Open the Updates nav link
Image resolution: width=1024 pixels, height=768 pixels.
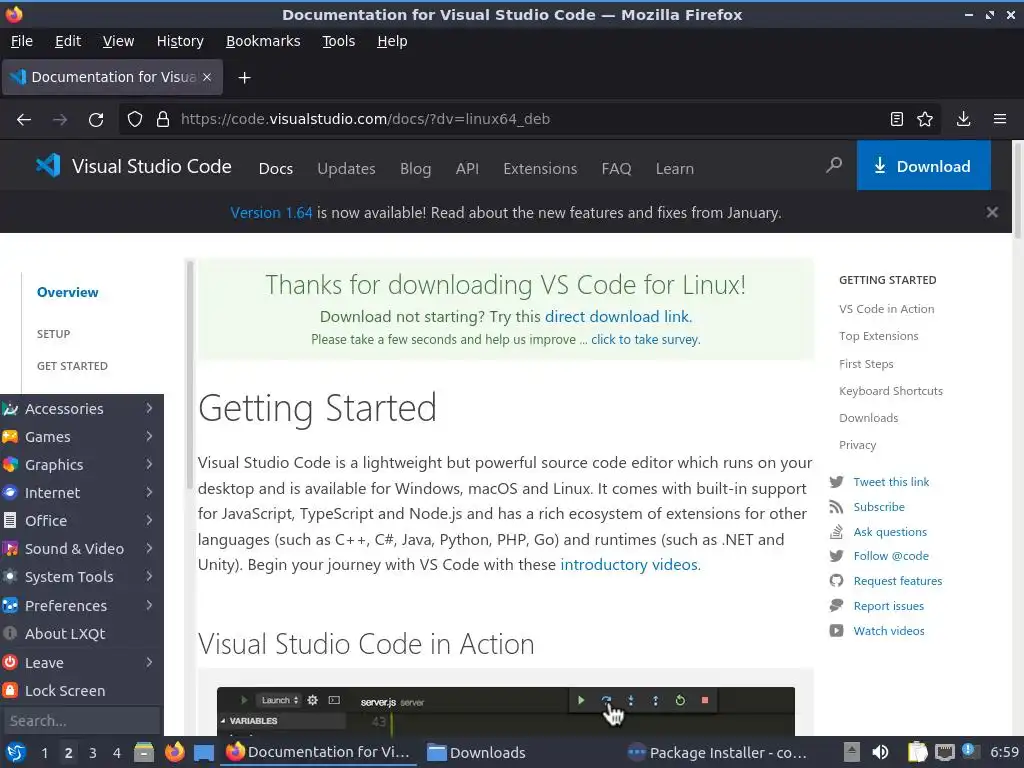[x=346, y=168]
